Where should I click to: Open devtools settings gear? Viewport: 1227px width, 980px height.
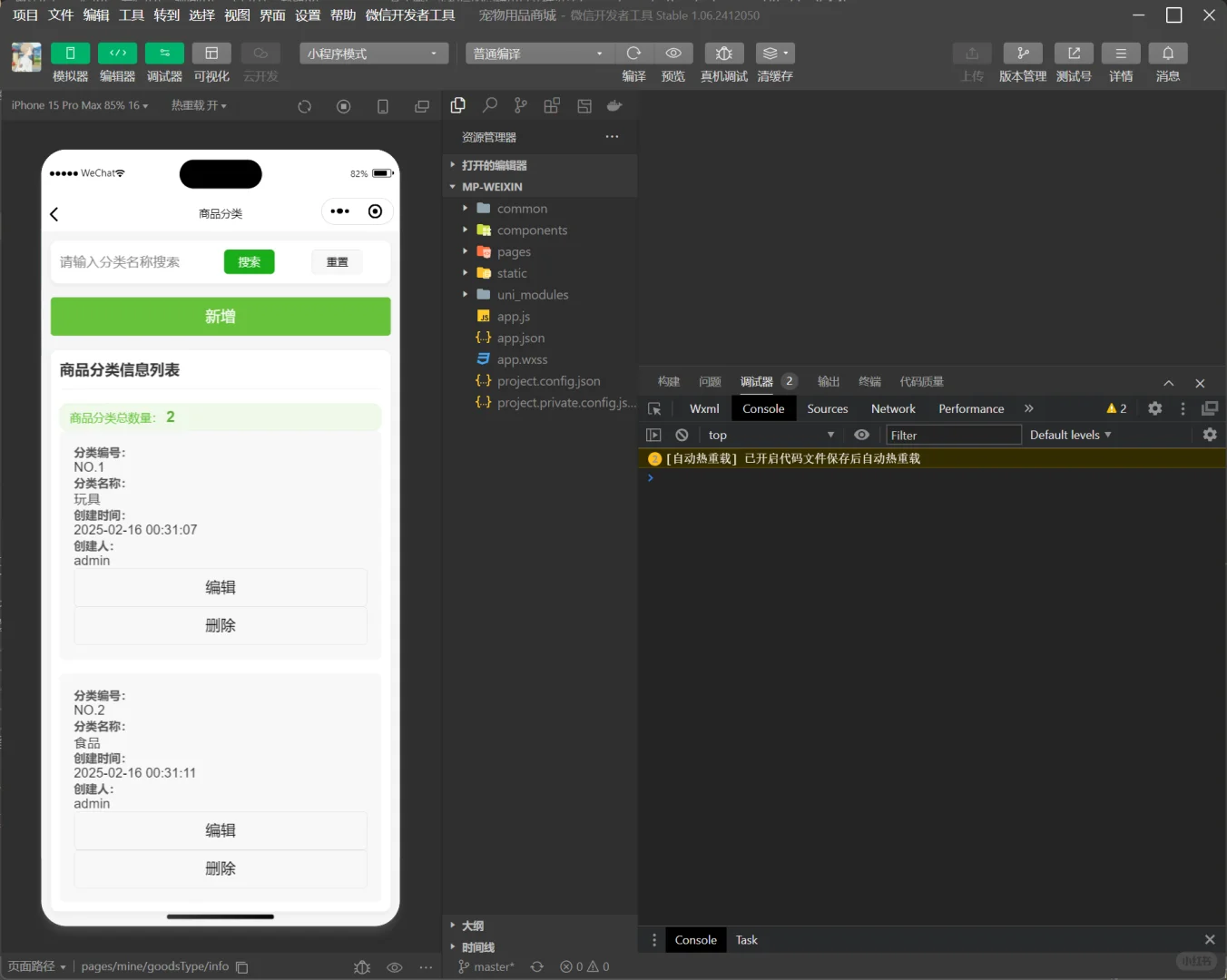(1155, 409)
